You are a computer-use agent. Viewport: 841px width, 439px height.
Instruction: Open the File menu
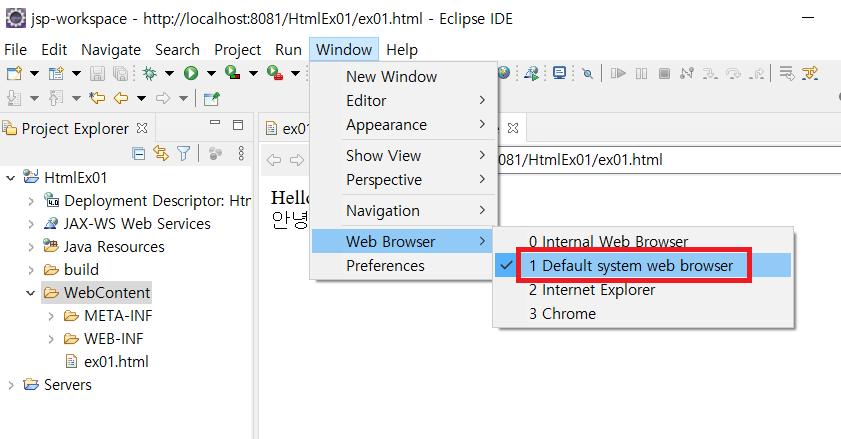pyautogui.click(x=16, y=50)
